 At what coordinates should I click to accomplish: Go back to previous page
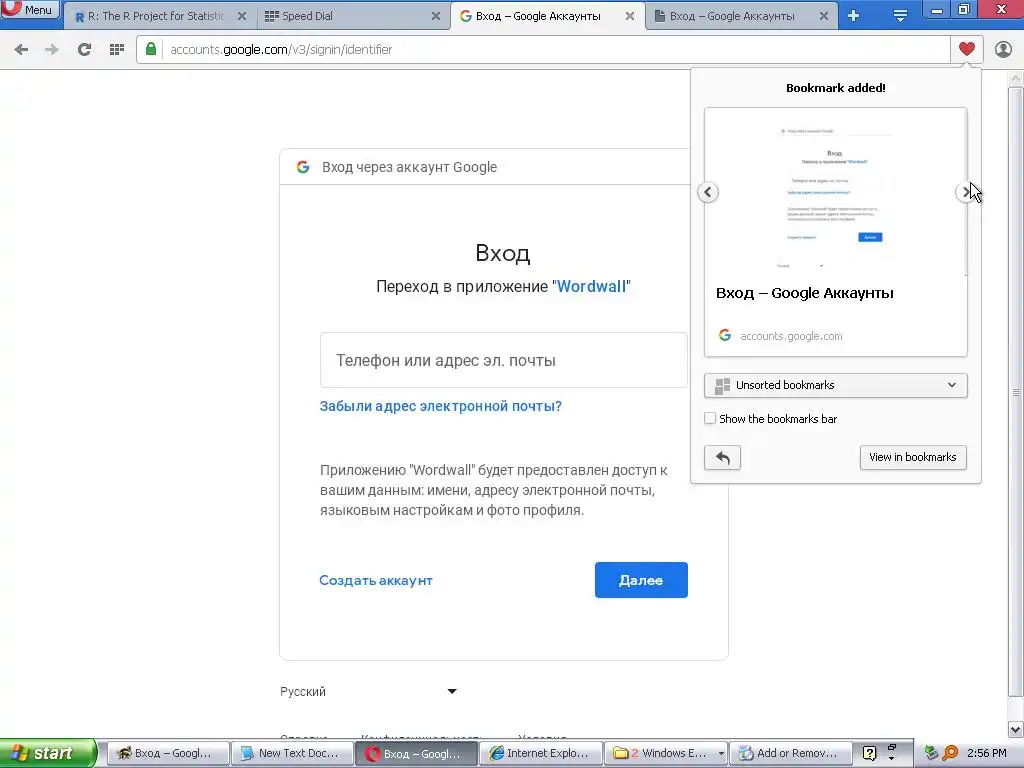tap(21, 49)
